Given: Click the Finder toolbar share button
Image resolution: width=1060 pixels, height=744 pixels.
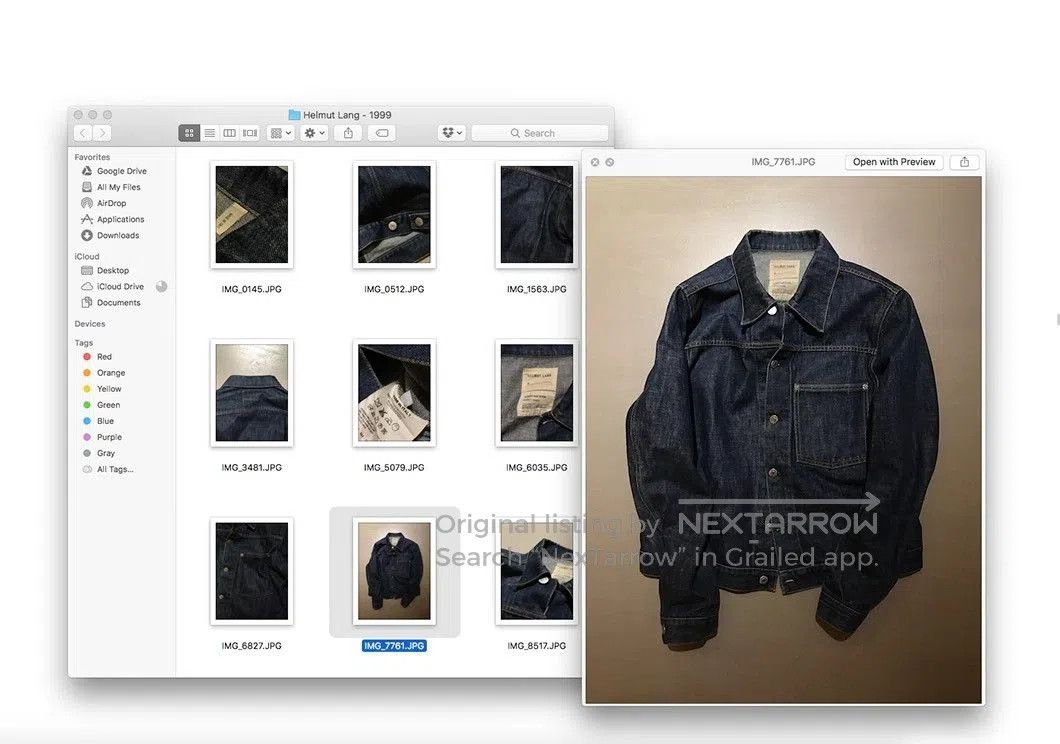Looking at the screenshot, I should [348, 133].
